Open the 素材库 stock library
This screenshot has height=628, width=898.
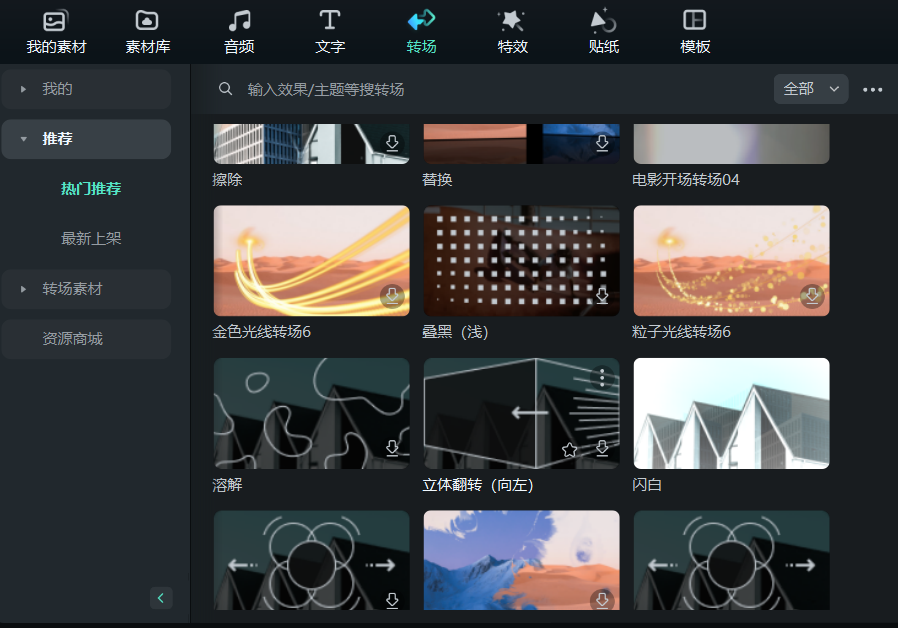click(x=147, y=32)
